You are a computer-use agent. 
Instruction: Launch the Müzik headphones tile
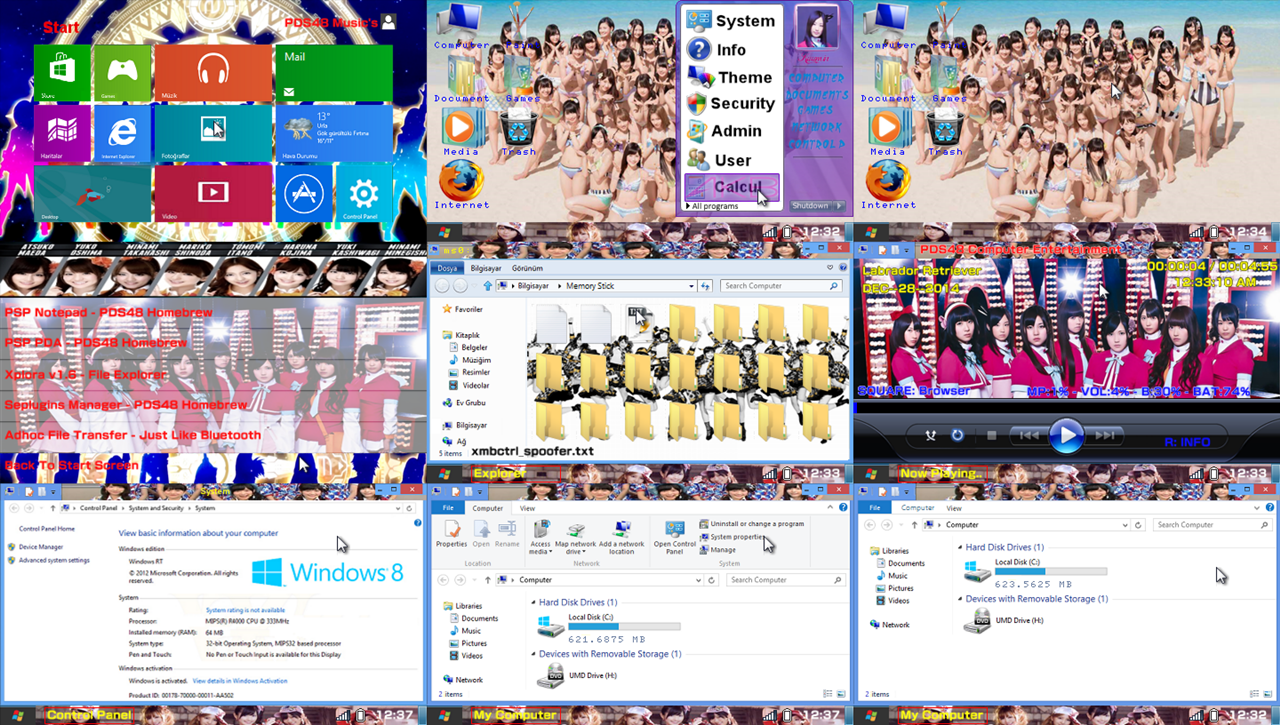pos(213,73)
